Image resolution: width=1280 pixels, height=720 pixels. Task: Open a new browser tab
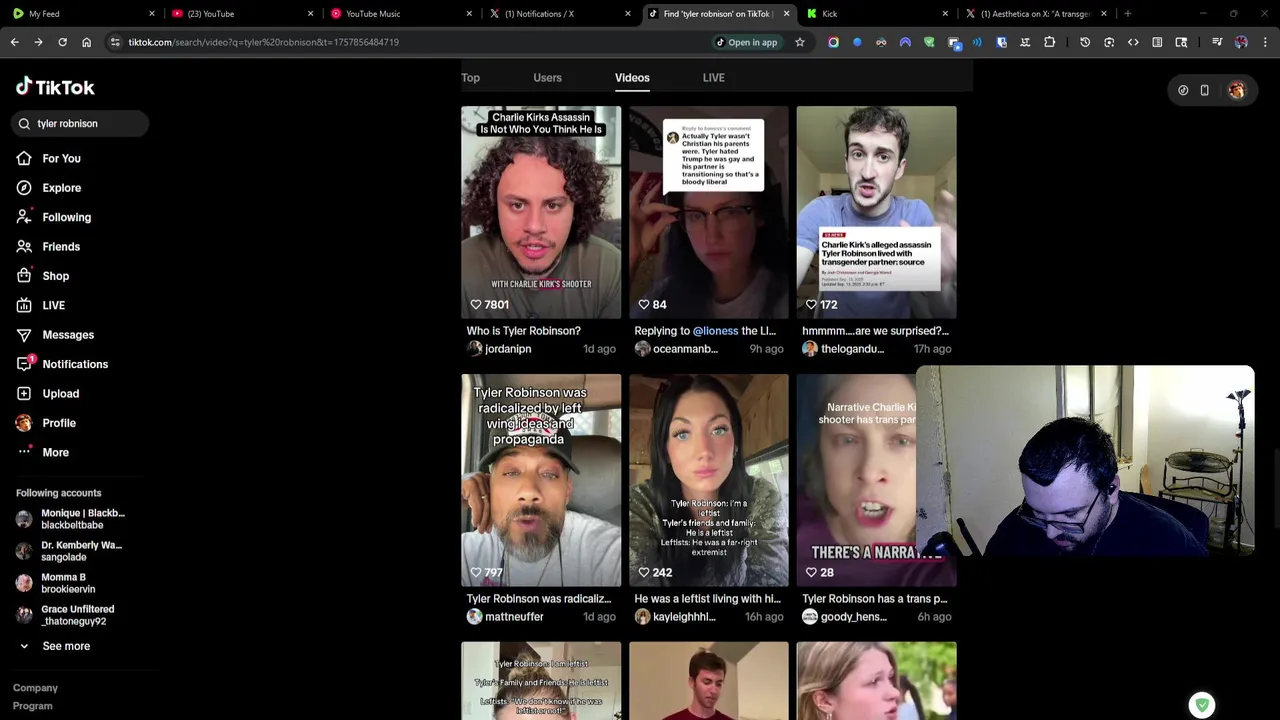1127,14
